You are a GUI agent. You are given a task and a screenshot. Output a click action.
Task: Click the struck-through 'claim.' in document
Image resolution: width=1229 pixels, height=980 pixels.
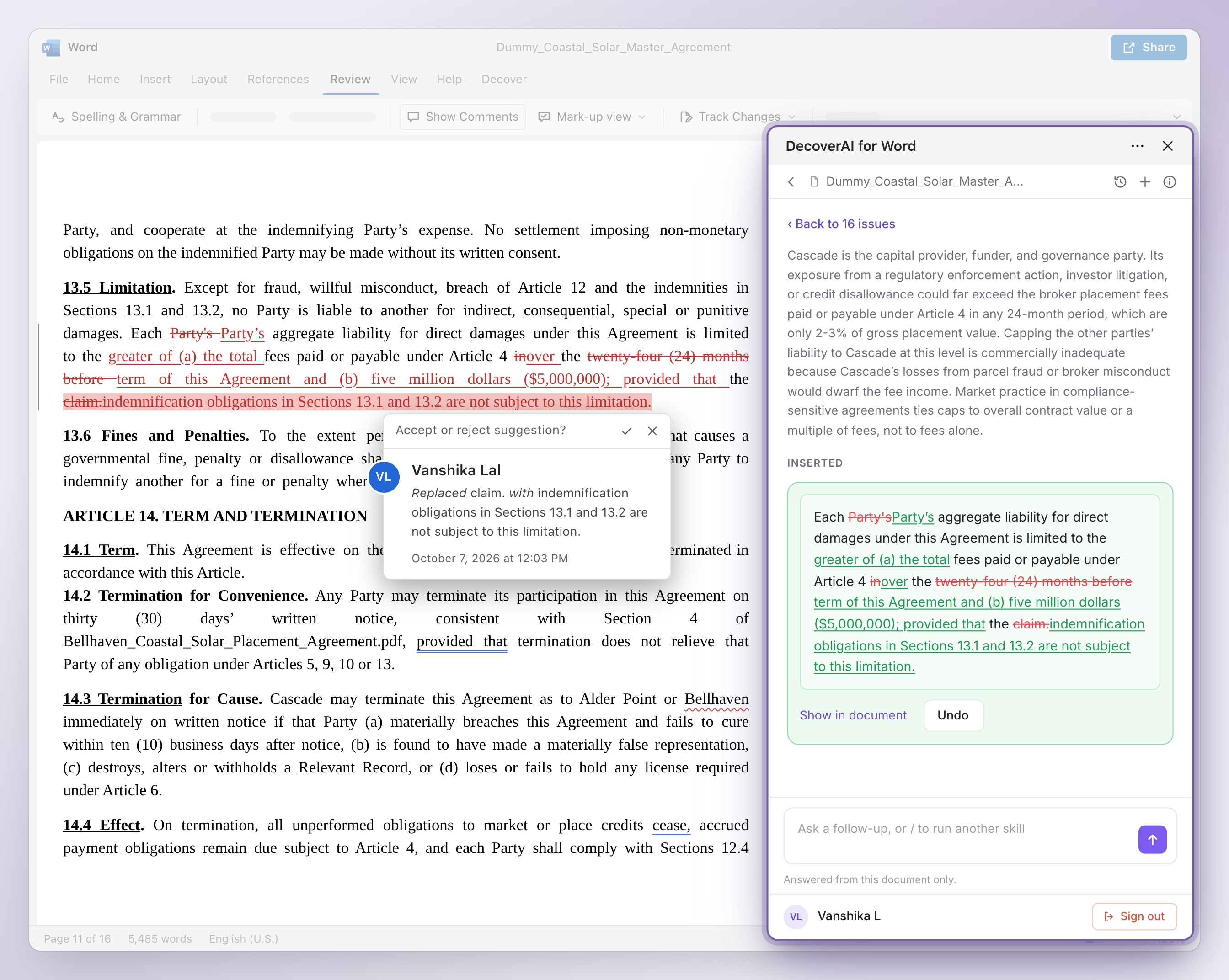tap(82, 402)
